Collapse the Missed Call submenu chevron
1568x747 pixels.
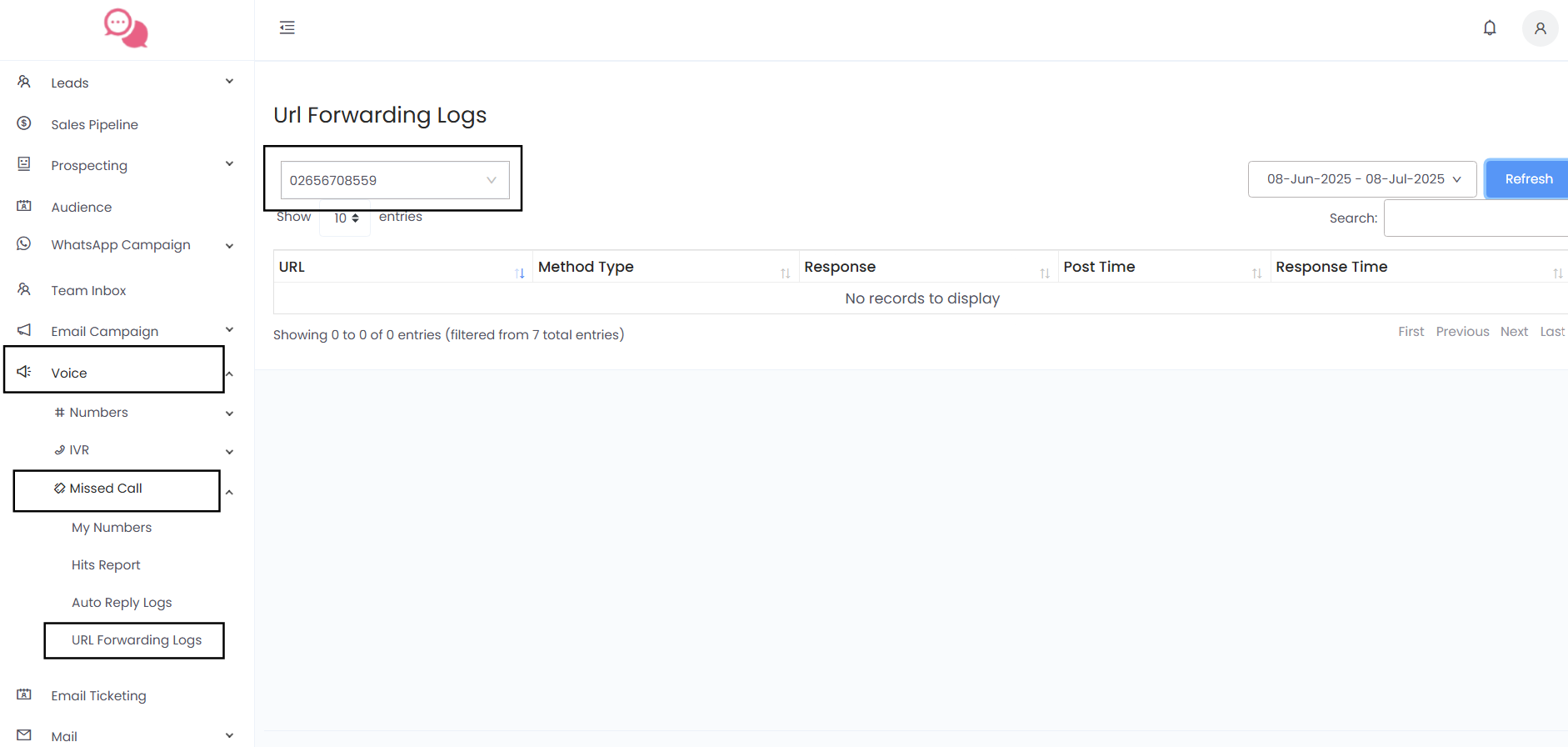(x=229, y=492)
